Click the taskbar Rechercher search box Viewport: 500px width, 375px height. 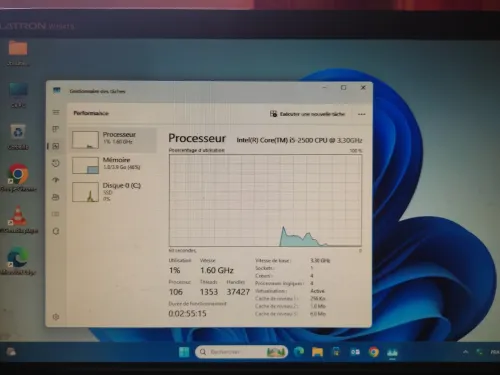[x=242, y=352]
